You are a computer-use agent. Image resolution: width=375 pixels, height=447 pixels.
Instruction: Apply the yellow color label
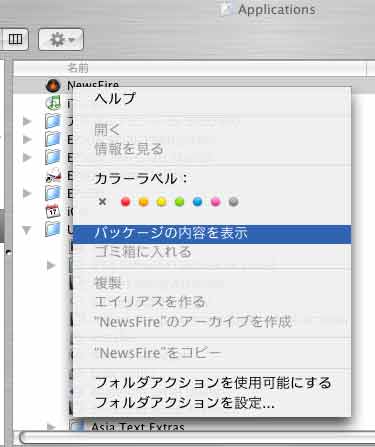pyautogui.click(x=161, y=202)
